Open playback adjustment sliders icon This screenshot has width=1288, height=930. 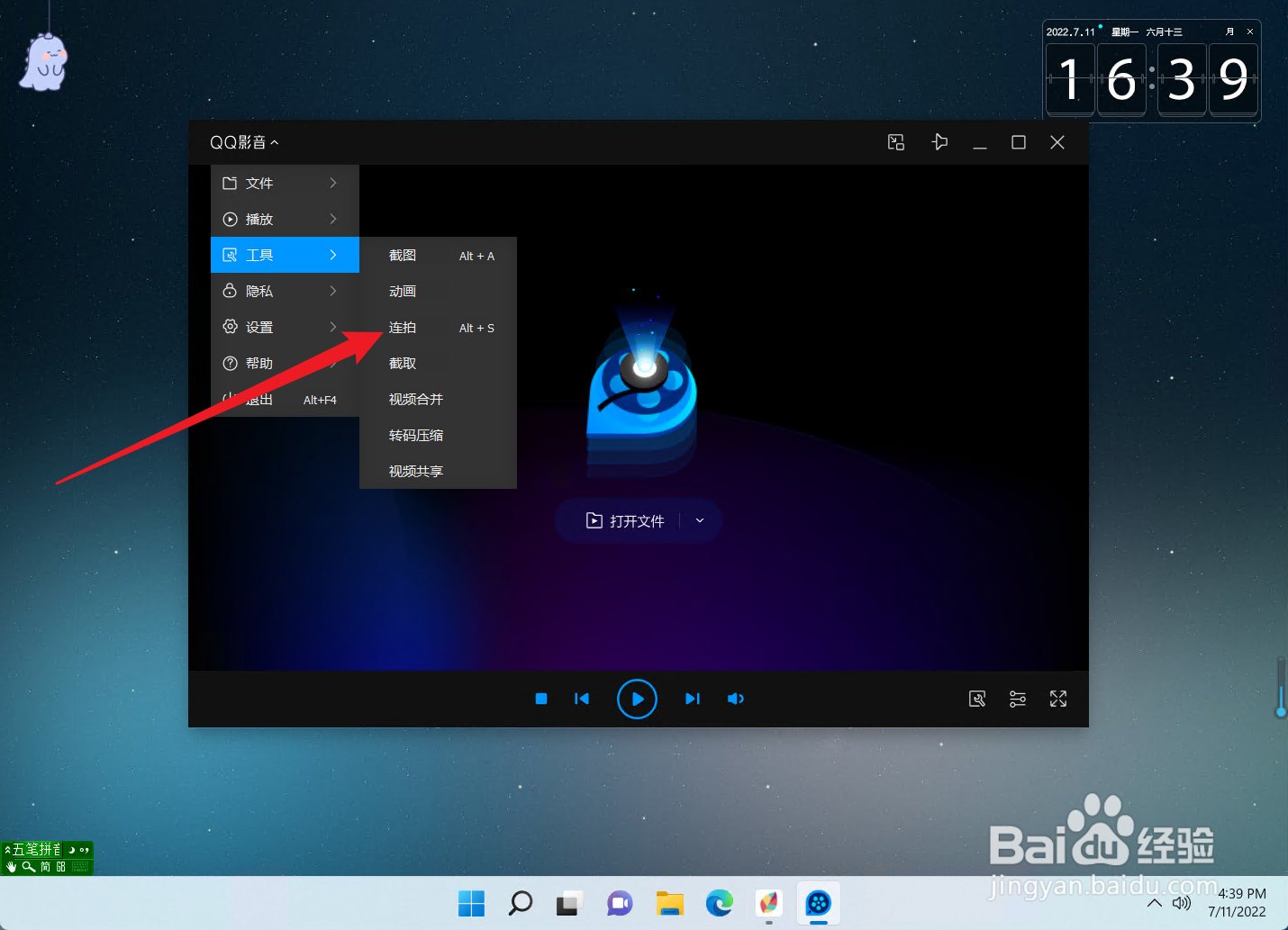(1018, 699)
